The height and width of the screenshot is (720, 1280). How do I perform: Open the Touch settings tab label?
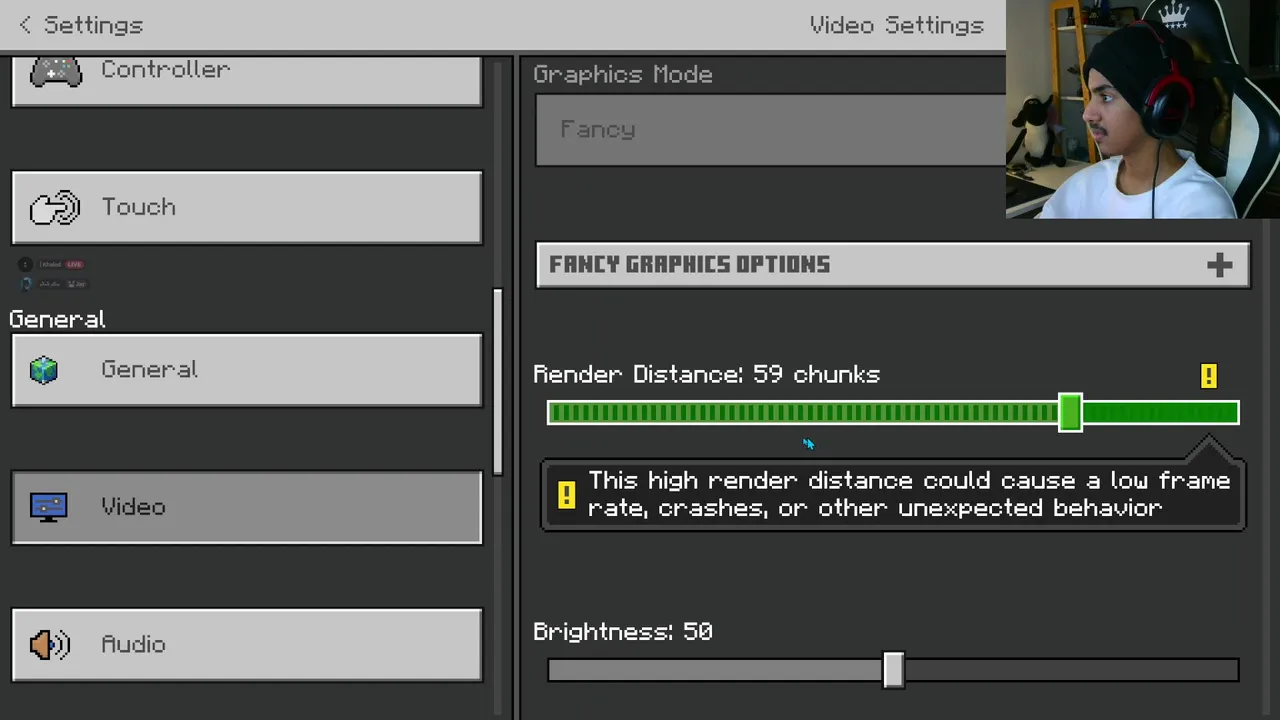coord(138,207)
